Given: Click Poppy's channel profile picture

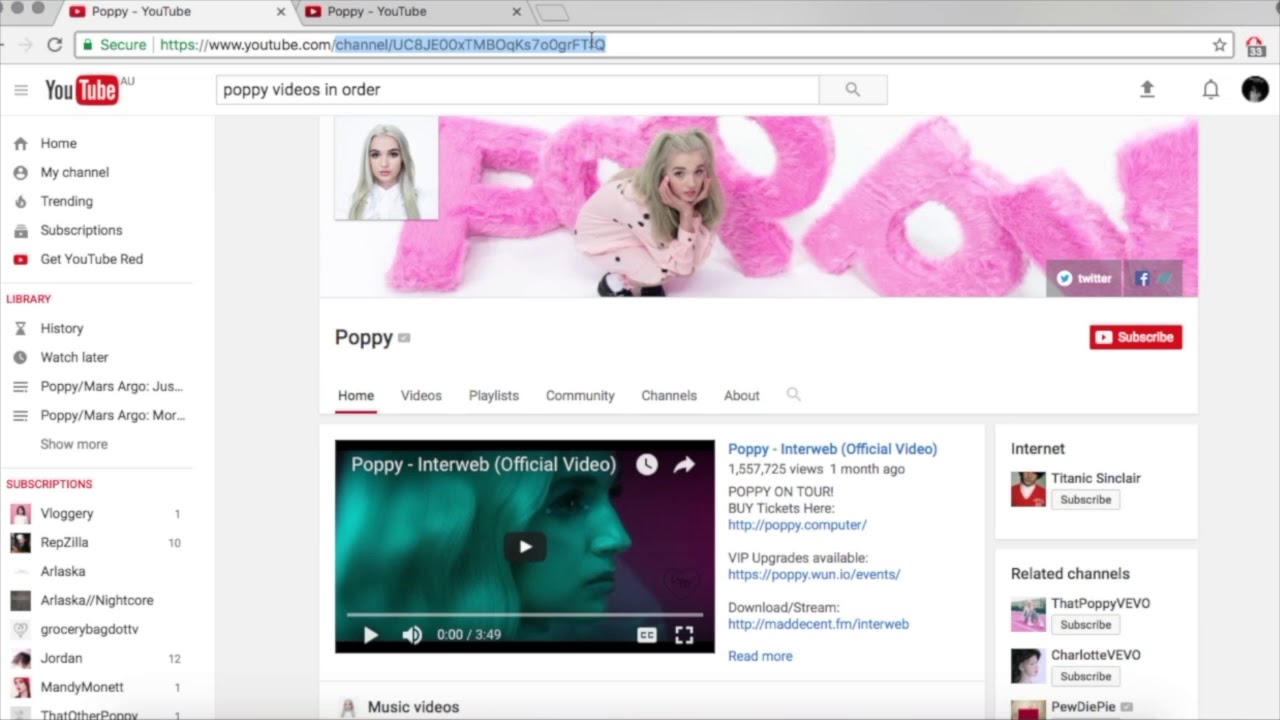Looking at the screenshot, I should coord(386,167).
